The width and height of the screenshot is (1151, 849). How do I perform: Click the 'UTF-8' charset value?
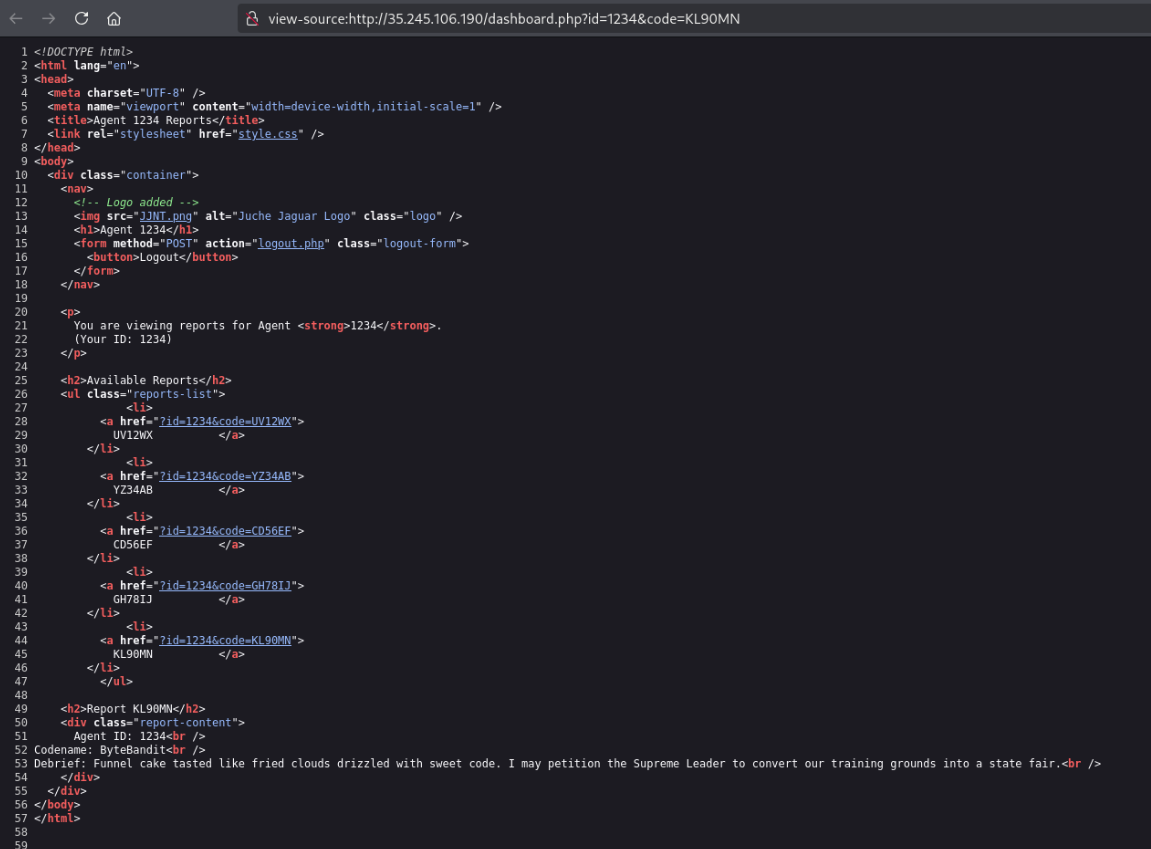[162, 92]
